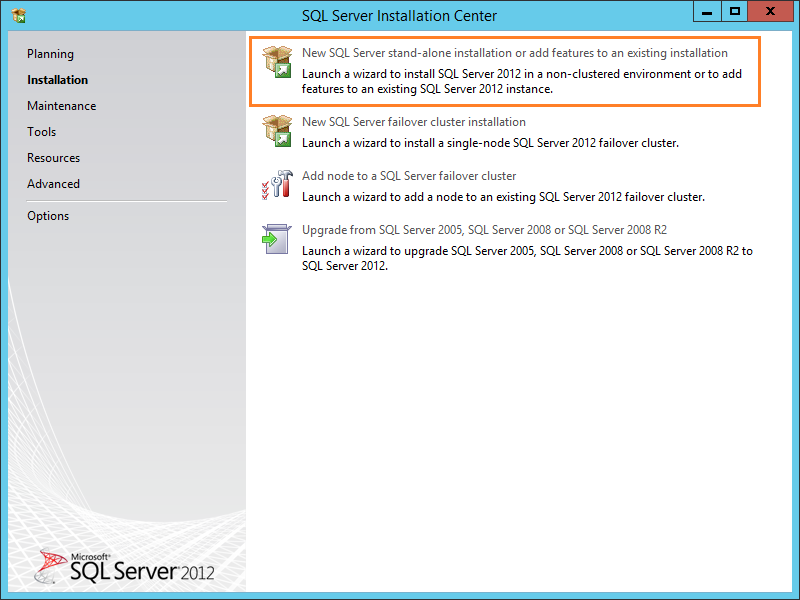Open the Maintenance section
The image size is (800, 600).
[62, 105]
